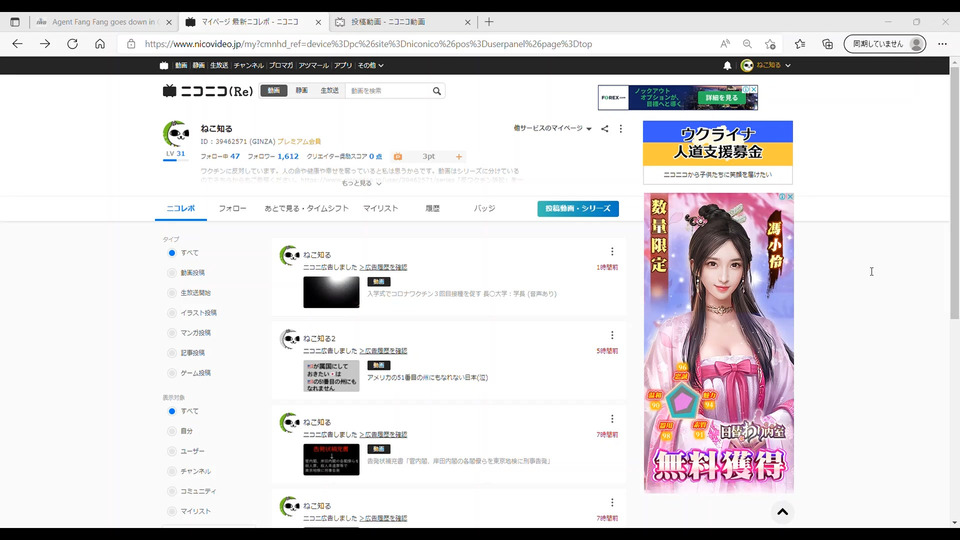Open browser settings and more menu
Image resolution: width=960 pixels, height=540 pixels.
tap(942, 44)
